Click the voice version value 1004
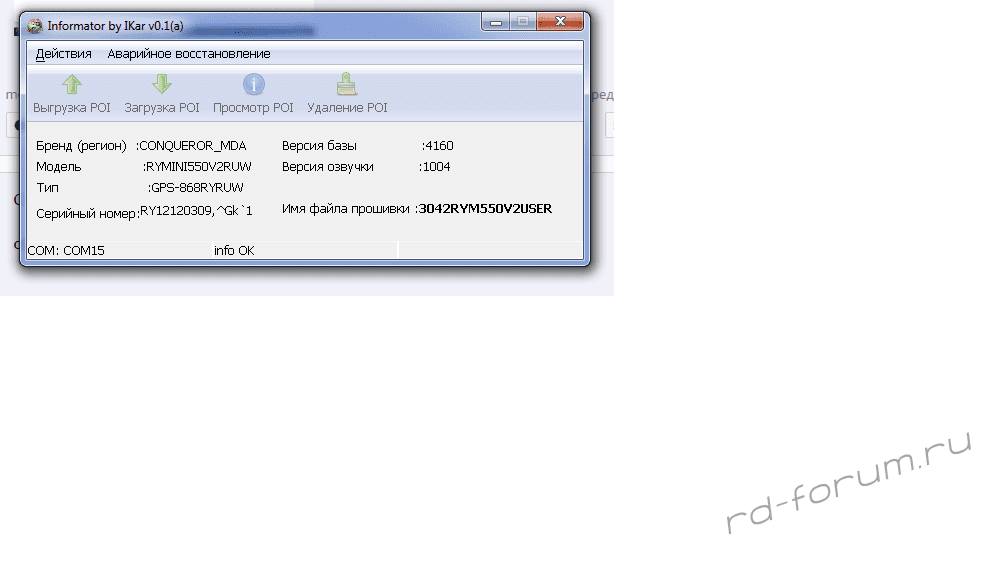Viewport: 1000px width, 562px height. point(437,167)
